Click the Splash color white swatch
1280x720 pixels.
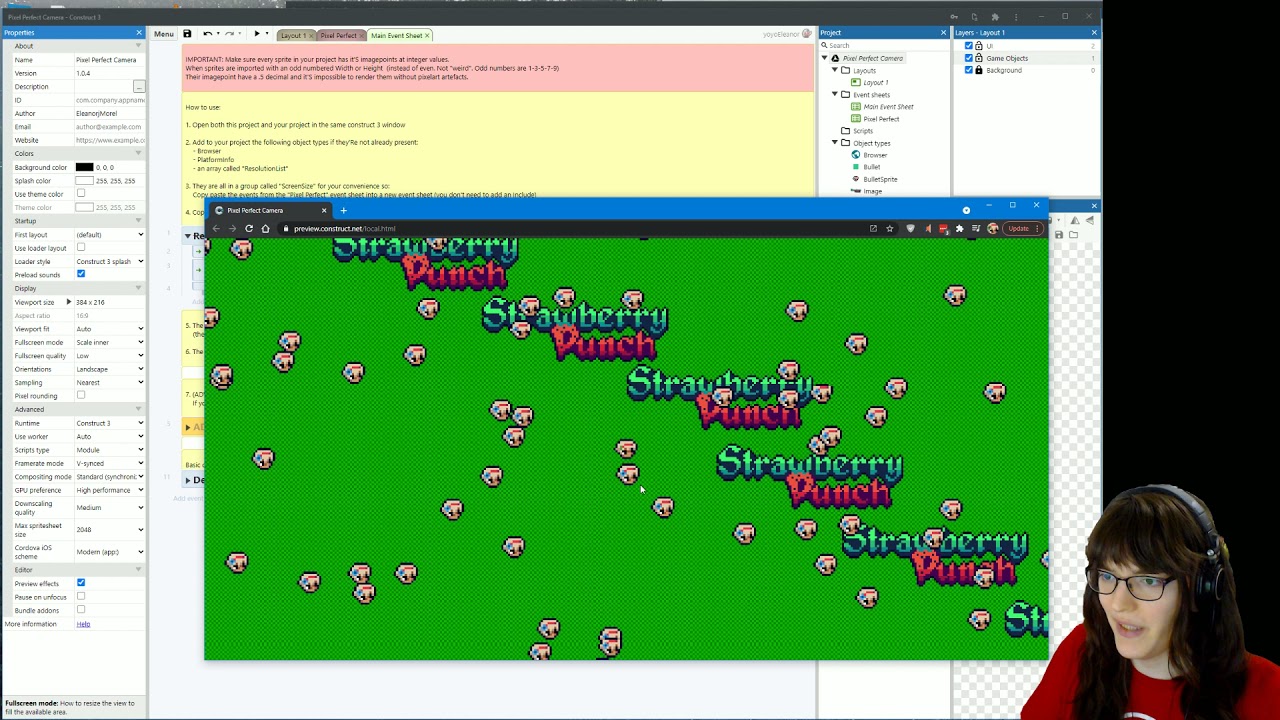point(84,181)
